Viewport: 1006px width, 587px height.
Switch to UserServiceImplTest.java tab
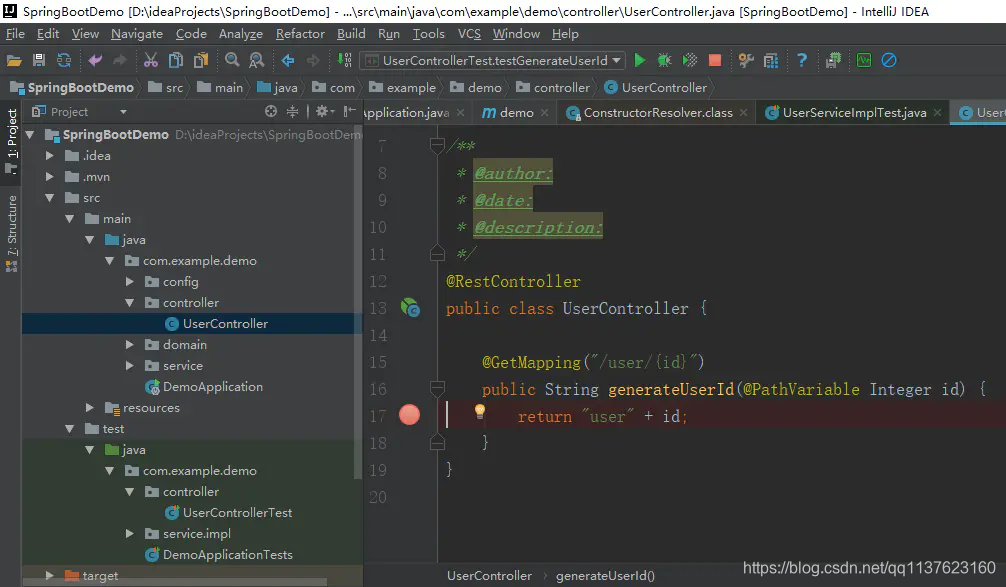(854, 113)
